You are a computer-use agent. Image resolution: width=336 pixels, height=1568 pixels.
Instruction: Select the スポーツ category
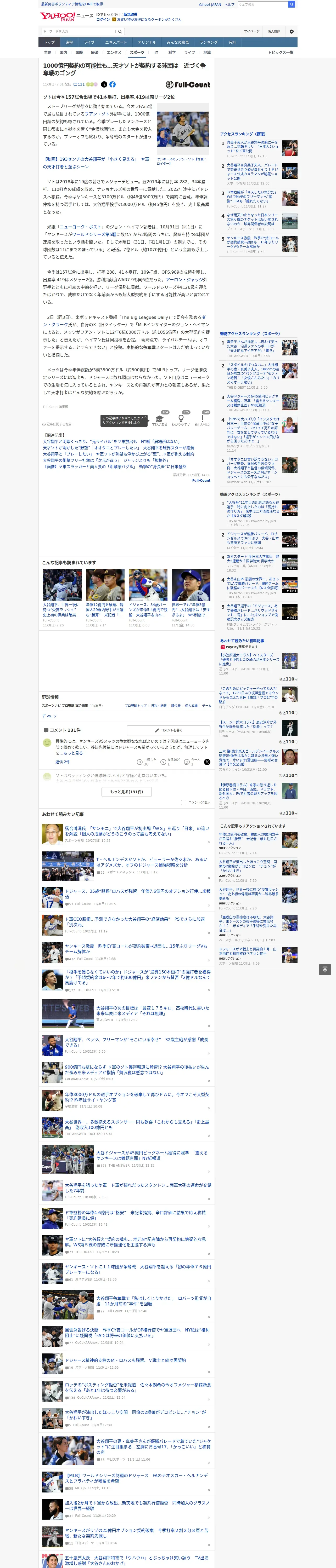point(137,52)
